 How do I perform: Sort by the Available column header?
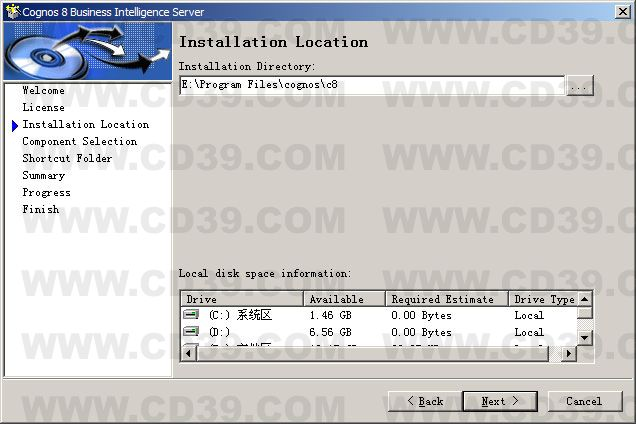click(344, 299)
